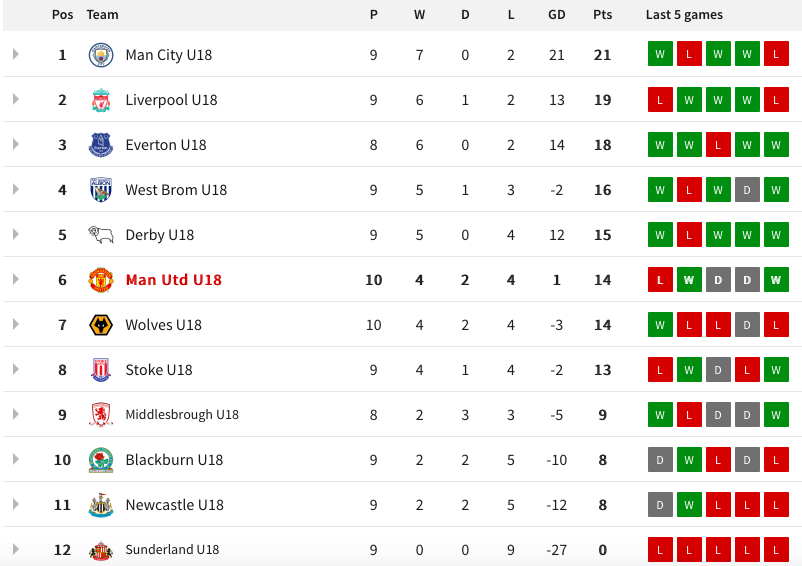This screenshot has width=802, height=566.
Task: Expand the Man Utd U18 row details
Action: point(16,279)
